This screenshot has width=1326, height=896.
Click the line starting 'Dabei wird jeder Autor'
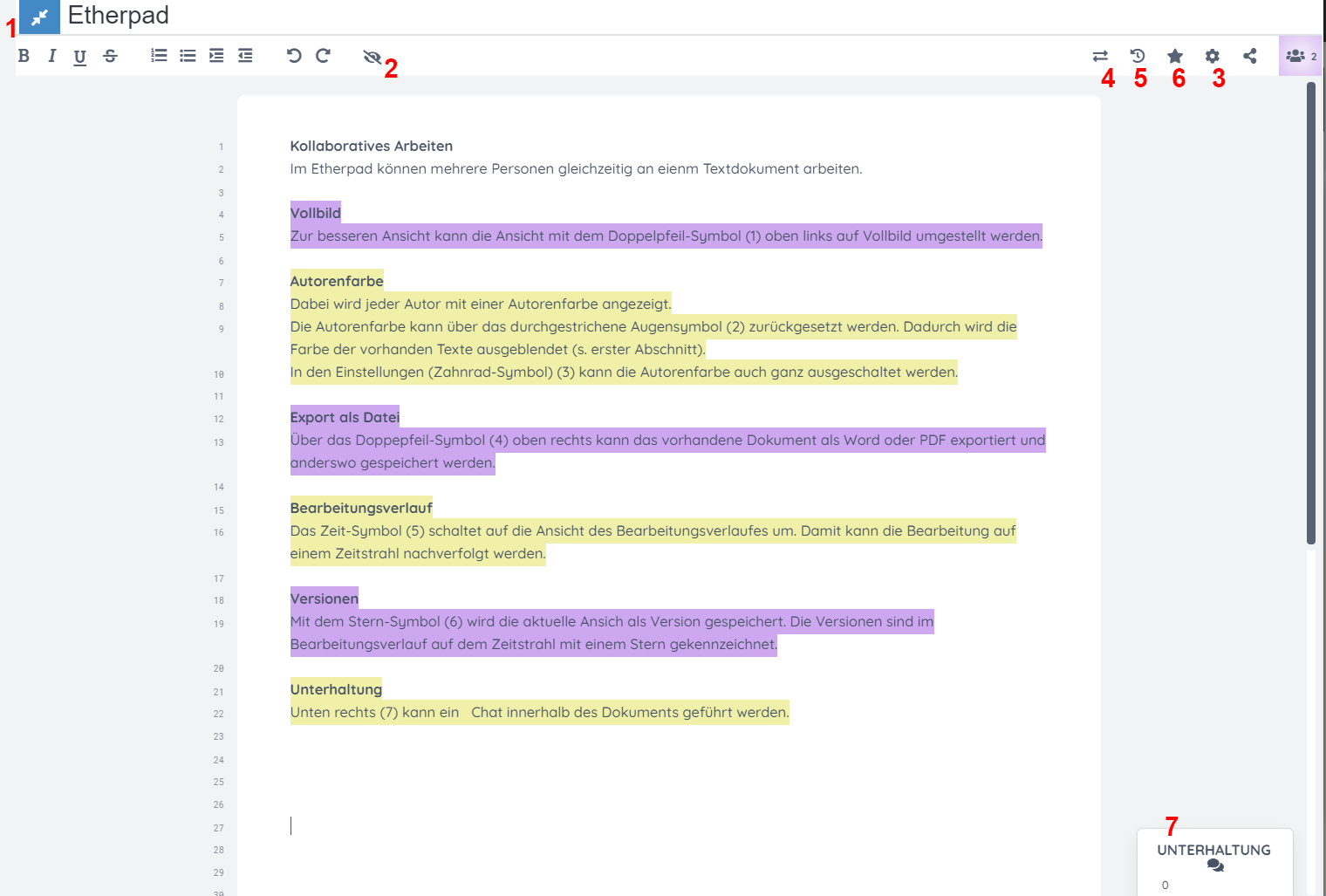click(481, 304)
